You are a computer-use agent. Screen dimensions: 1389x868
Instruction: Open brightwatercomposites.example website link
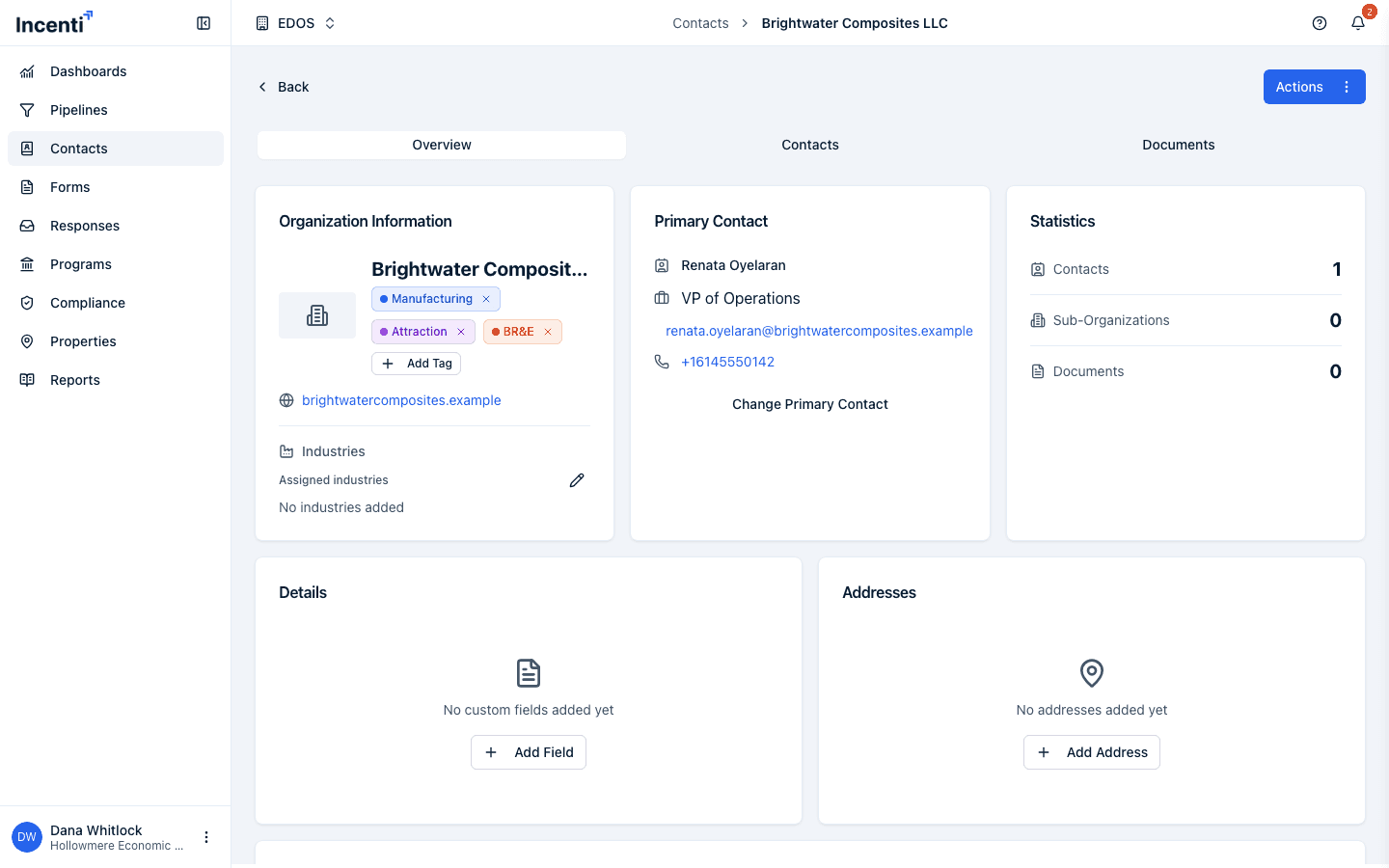click(x=401, y=400)
